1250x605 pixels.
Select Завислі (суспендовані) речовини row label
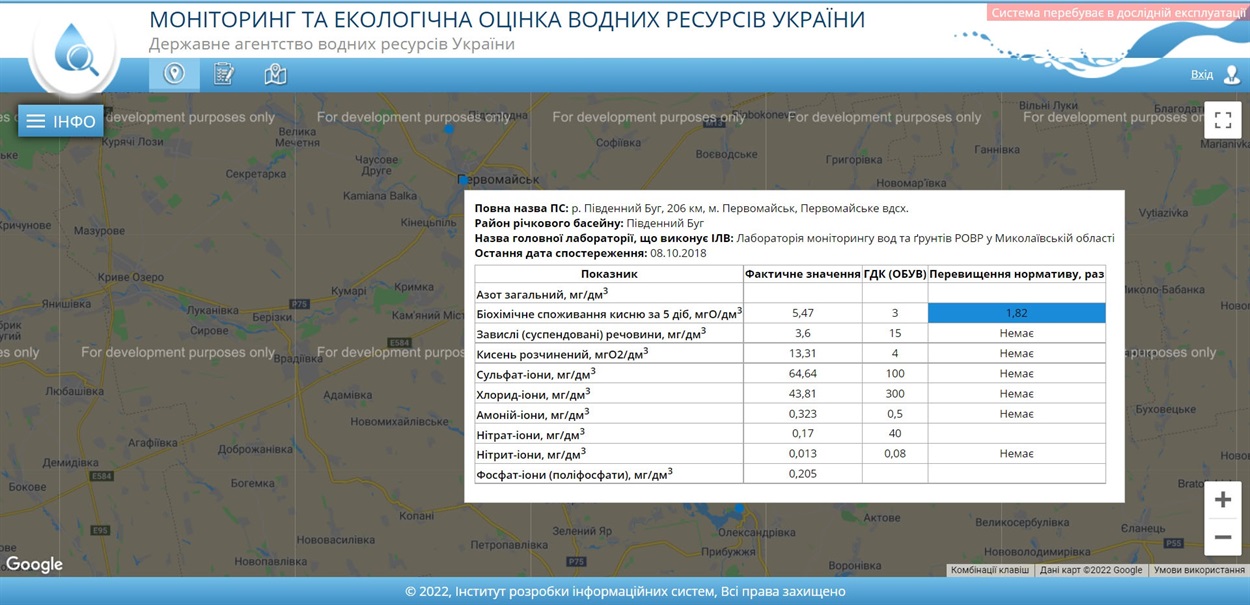(591, 333)
